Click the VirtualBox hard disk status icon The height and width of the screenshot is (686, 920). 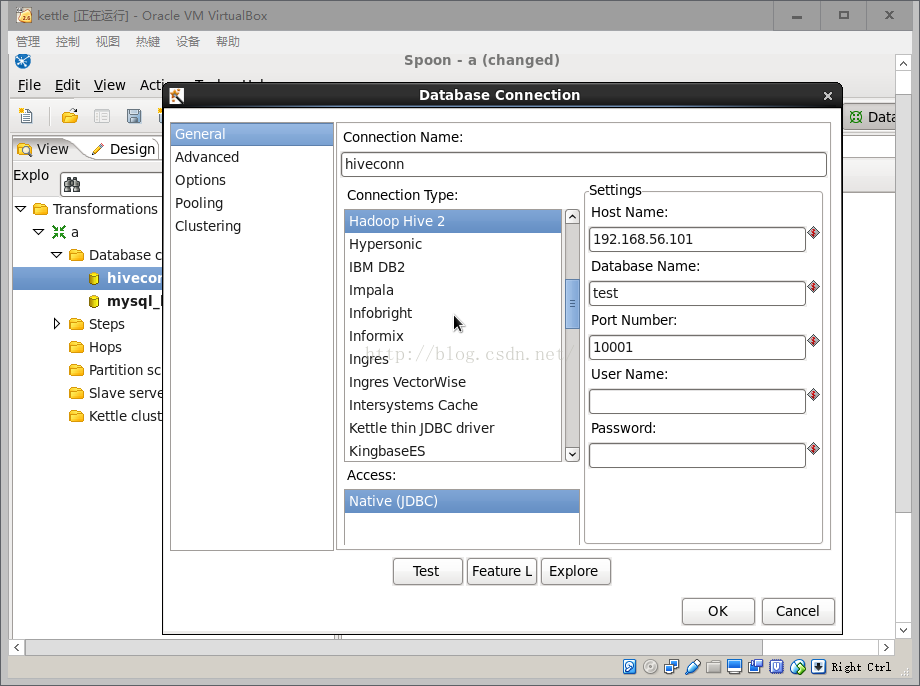(x=630, y=667)
